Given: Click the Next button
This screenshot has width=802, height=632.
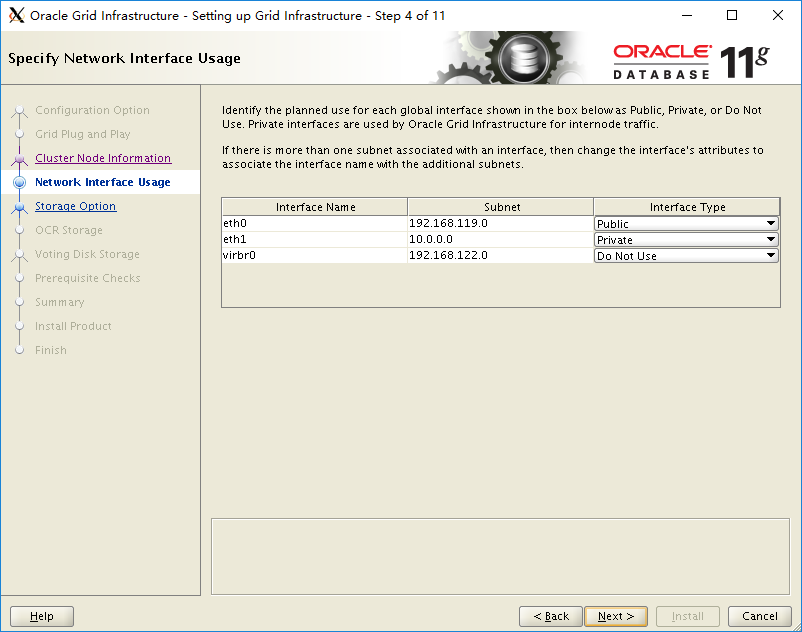Looking at the screenshot, I should pos(616,616).
